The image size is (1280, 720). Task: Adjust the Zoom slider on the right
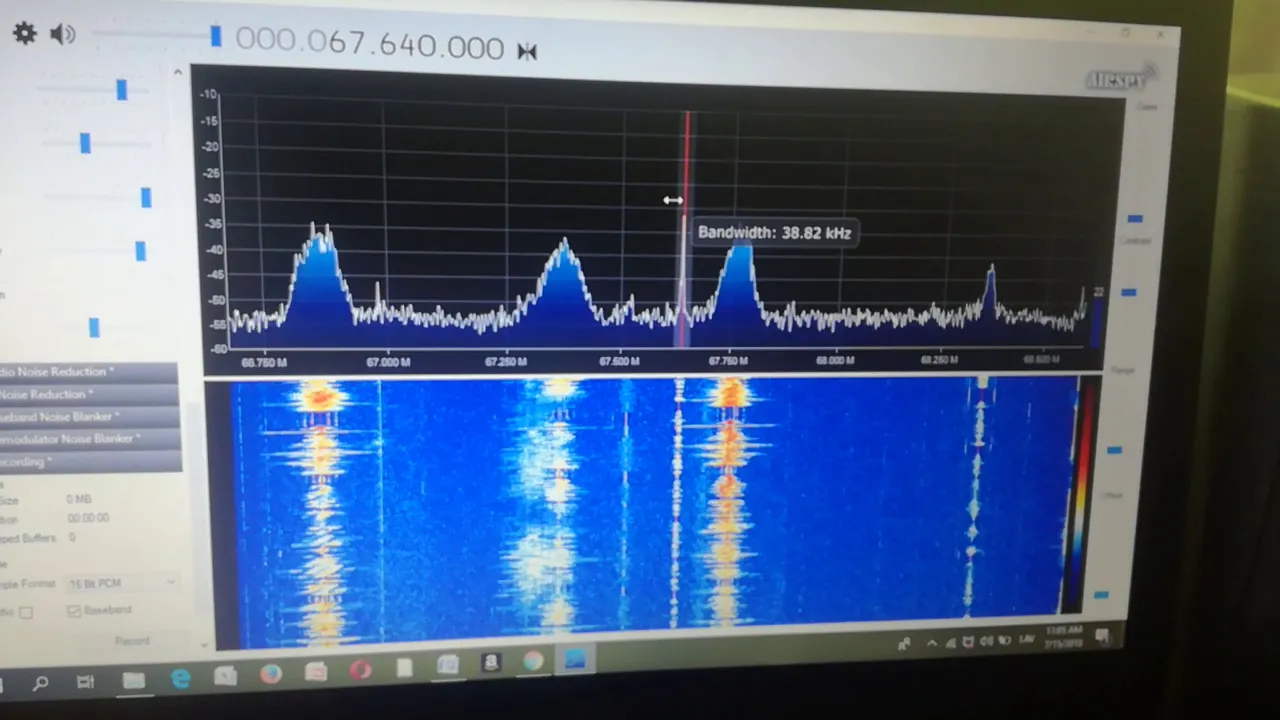click(1135, 218)
